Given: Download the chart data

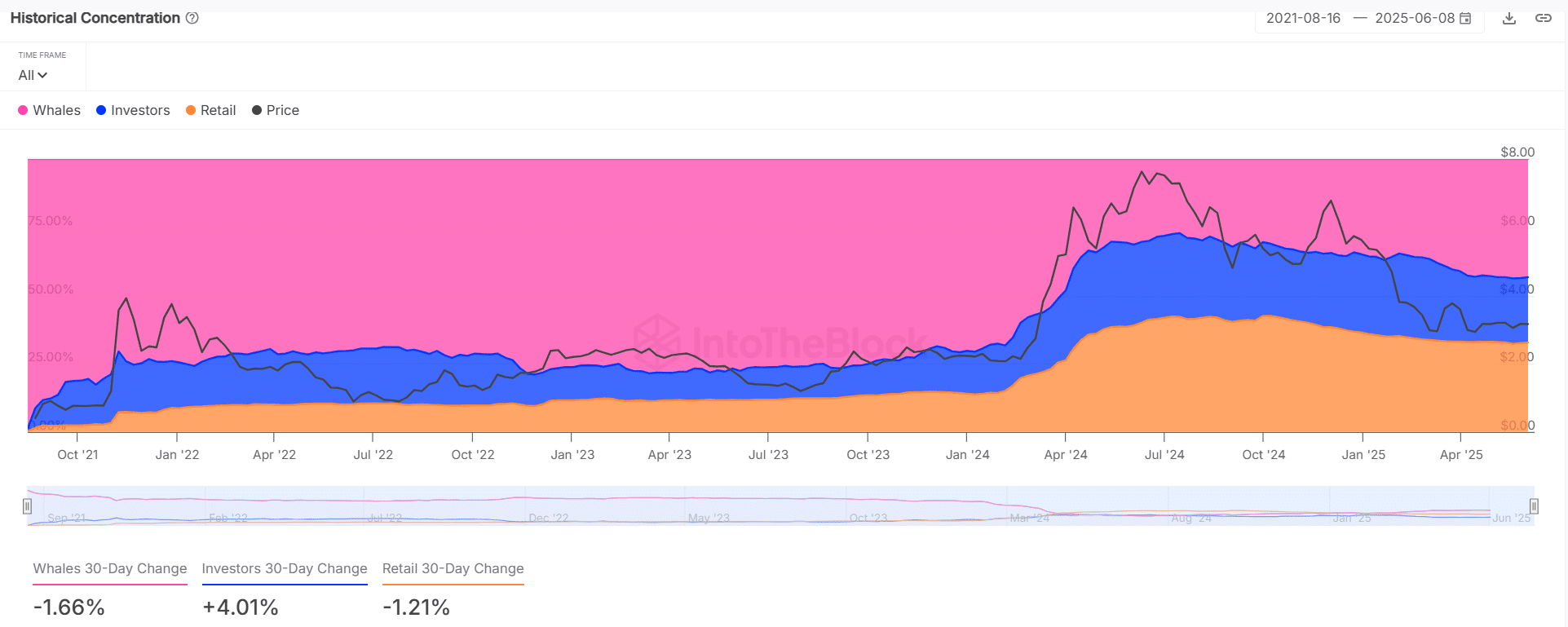Looking at the screenshot, I should pyautogui.click(x=1509, y=18).
